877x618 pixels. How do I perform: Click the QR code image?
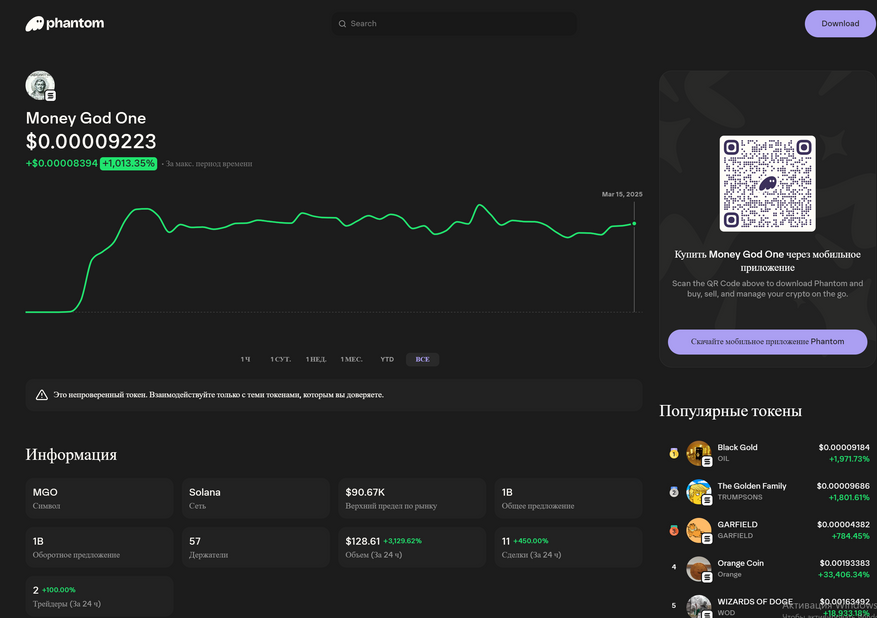[767, 183]
